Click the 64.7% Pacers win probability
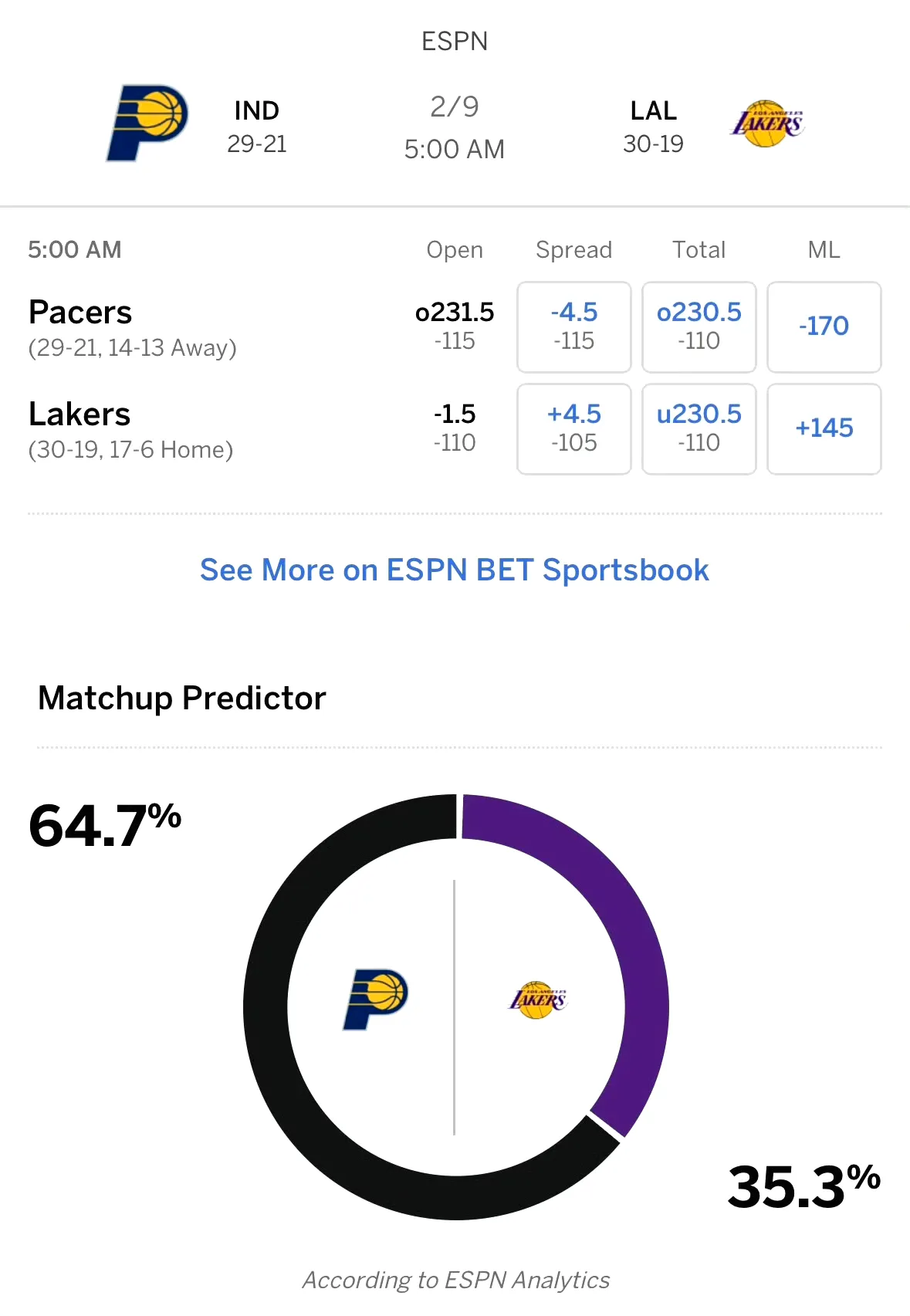 click(x=105, y=825)
